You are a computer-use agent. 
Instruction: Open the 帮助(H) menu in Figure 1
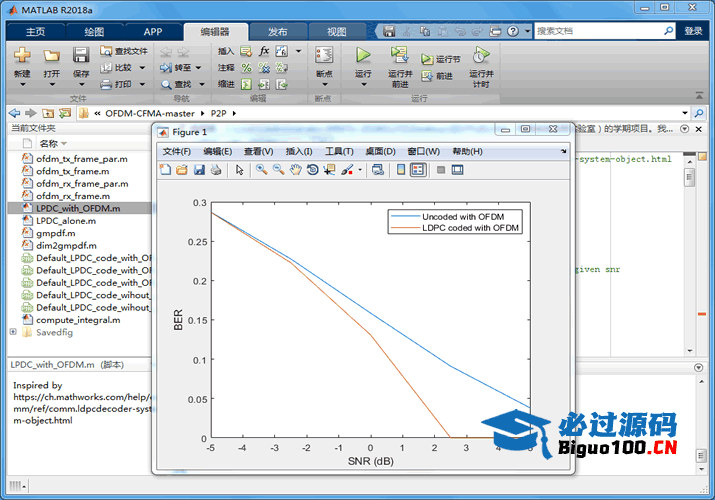467,151
